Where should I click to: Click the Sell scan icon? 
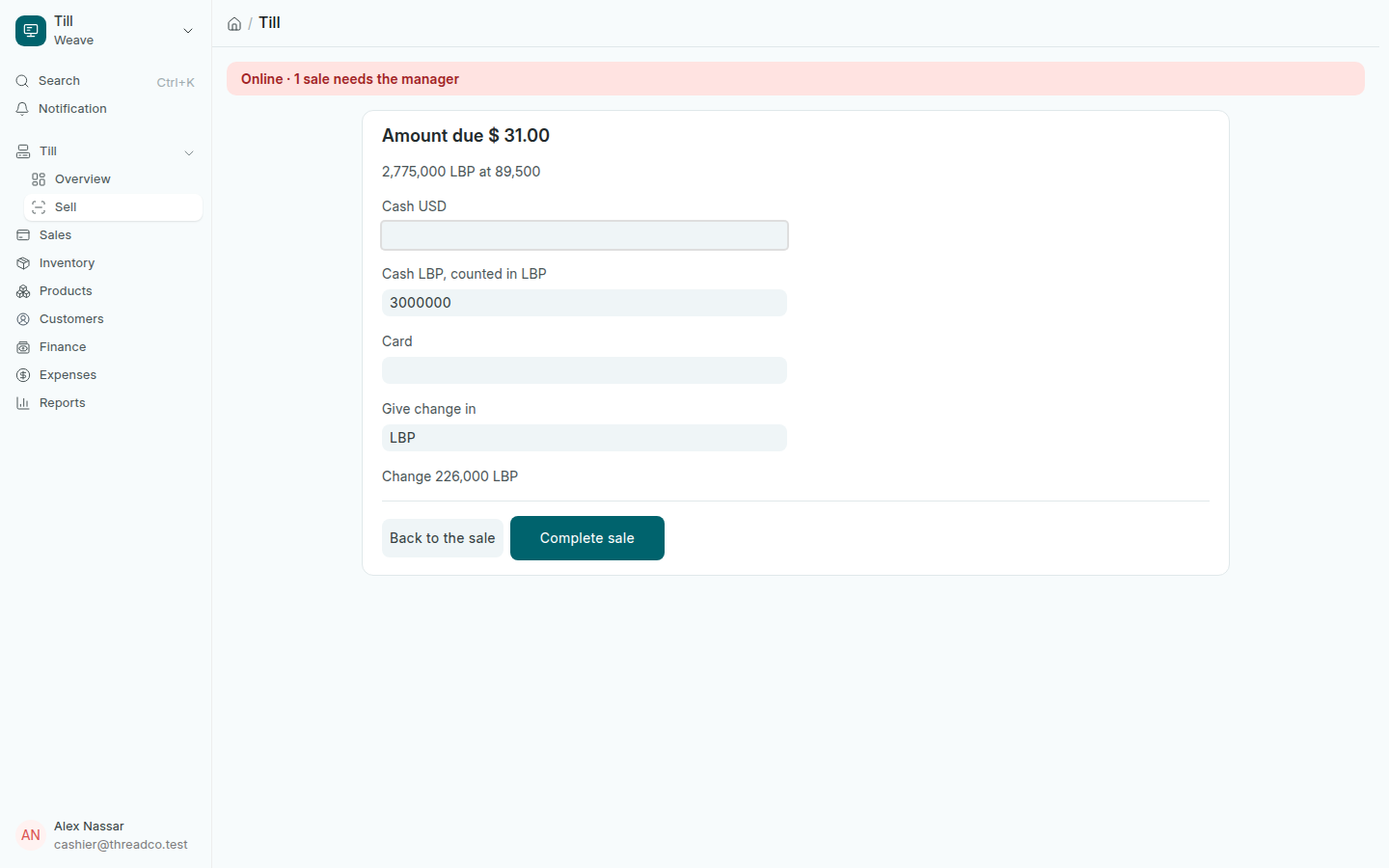click(x=39, y=207)
